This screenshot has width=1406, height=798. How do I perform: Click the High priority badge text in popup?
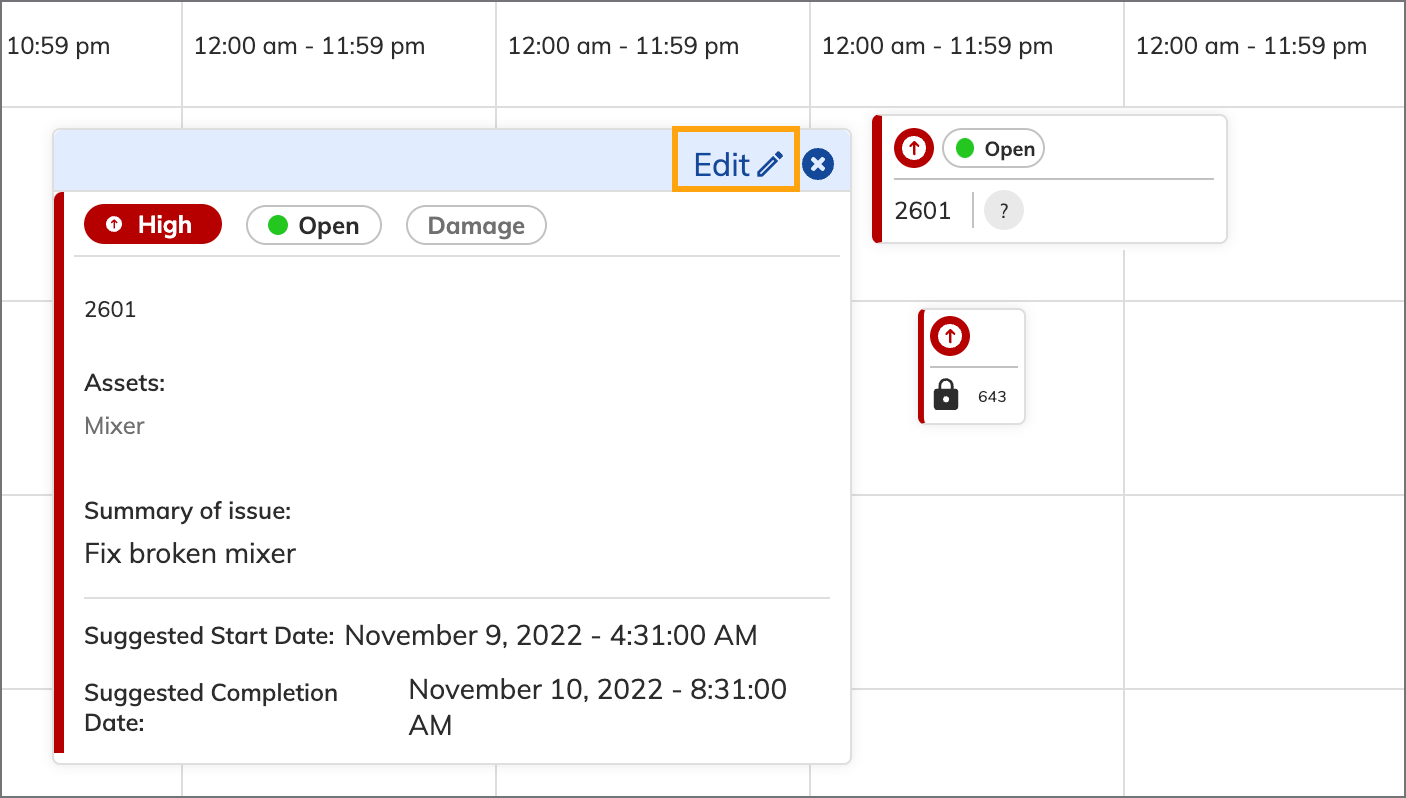point(165,225)
